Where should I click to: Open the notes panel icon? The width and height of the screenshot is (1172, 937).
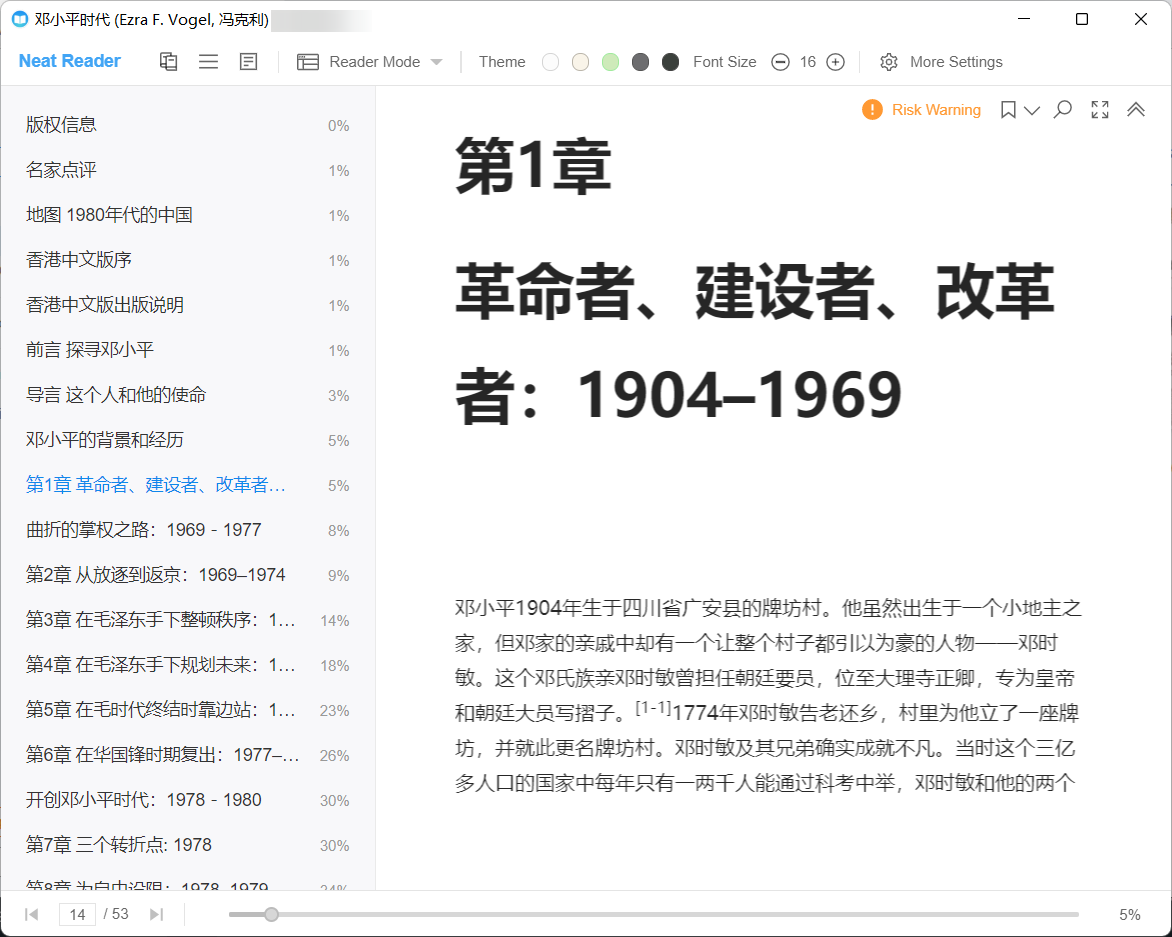click(x=248, y=62)
